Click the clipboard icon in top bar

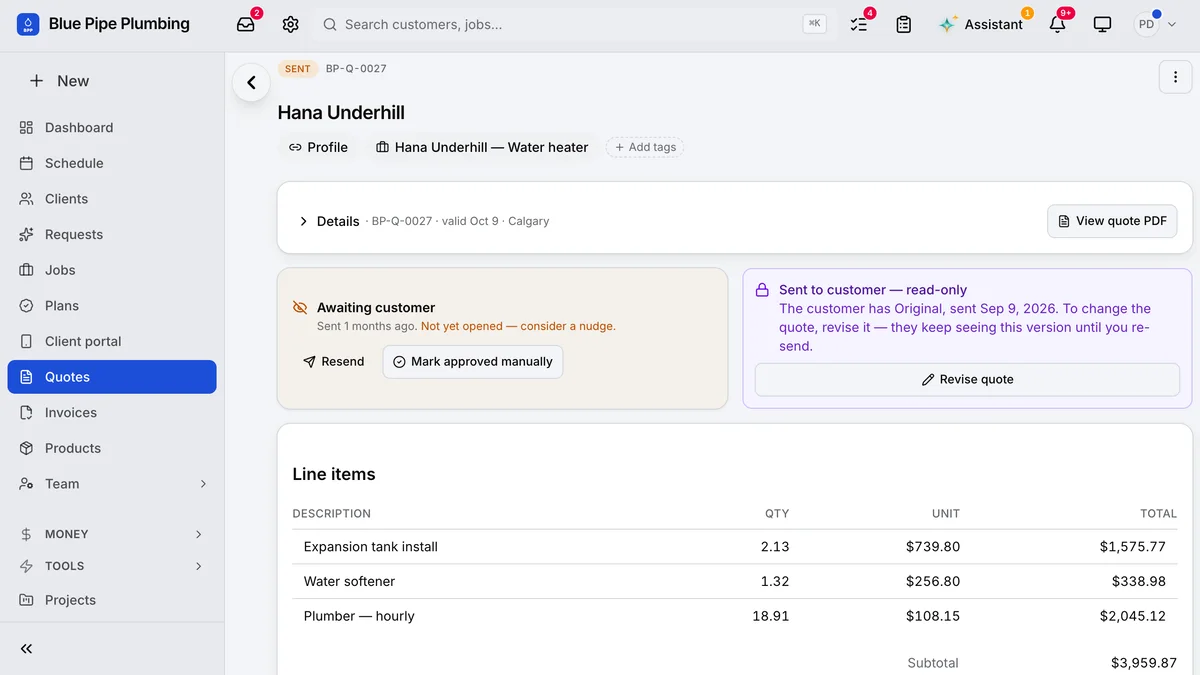tap(904, 24)
